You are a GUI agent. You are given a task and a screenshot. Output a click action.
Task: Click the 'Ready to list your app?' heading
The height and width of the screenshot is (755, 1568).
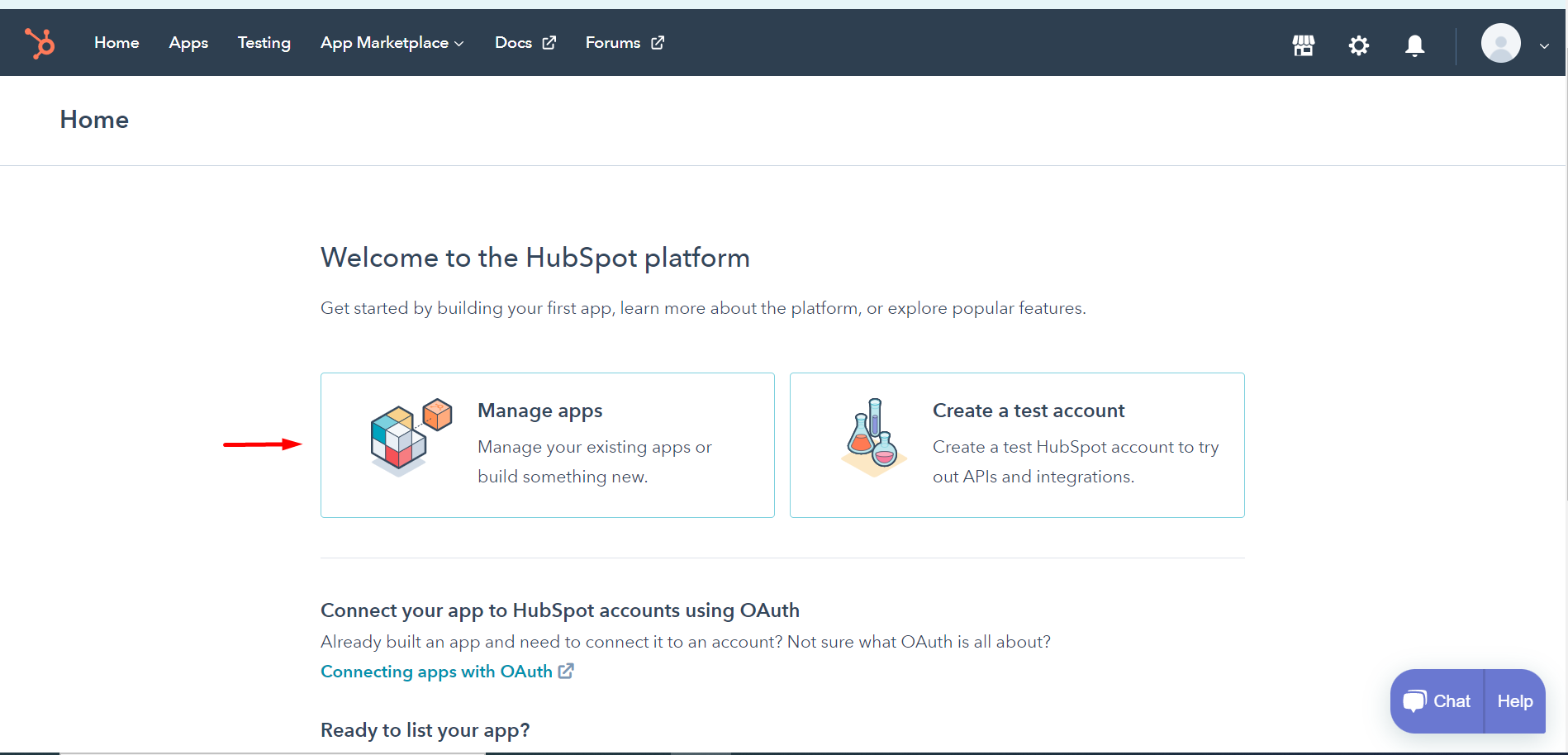pos(425,730)
